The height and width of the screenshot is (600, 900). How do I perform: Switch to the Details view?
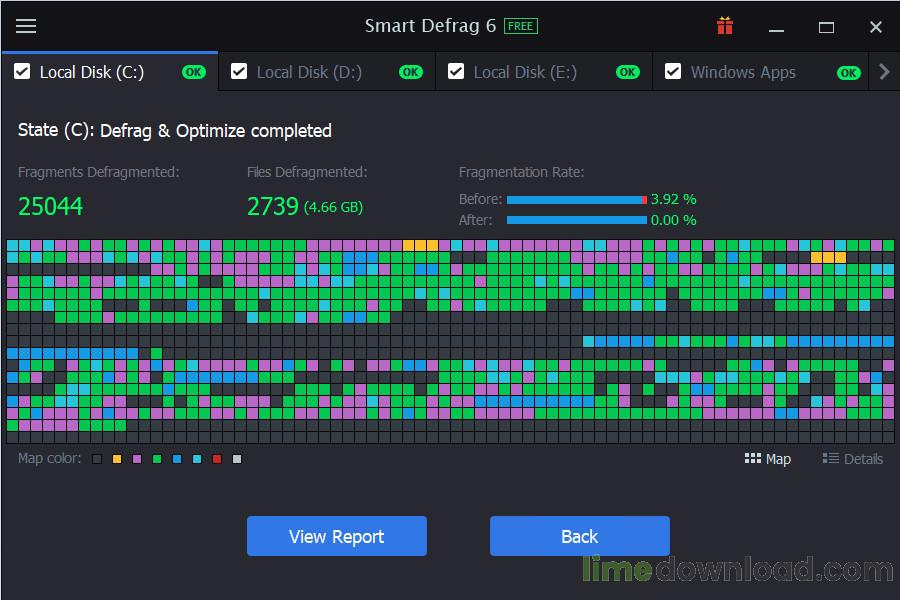tap(851, 458)
